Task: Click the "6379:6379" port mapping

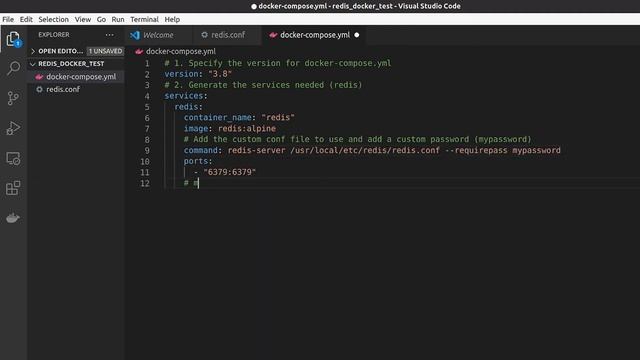Action: tap(229, 172)
